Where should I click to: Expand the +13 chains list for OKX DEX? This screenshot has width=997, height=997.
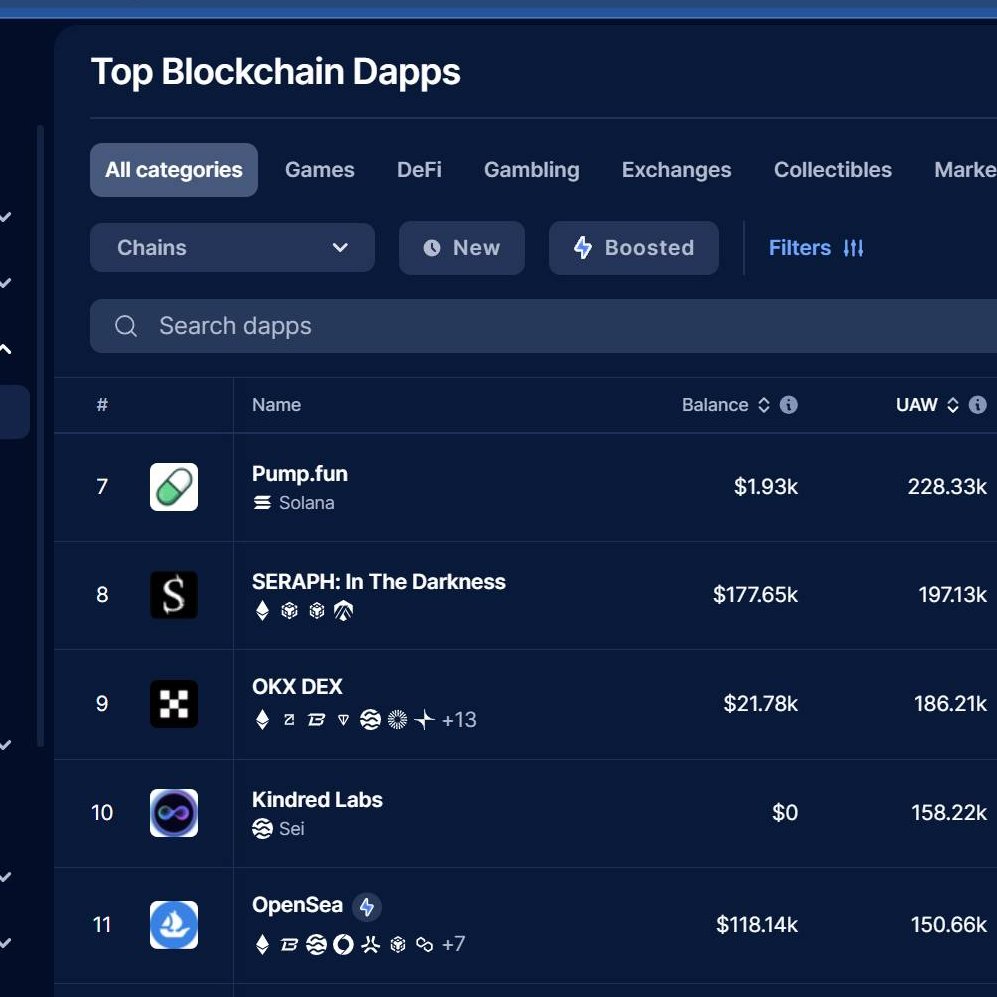click(x=458, y=720)
